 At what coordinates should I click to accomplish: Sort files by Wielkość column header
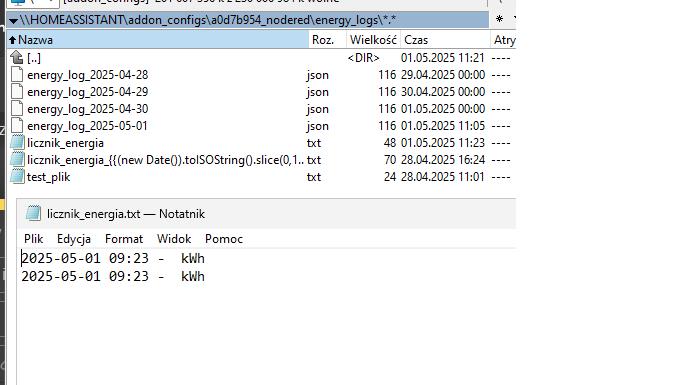(x=373, y=40)
